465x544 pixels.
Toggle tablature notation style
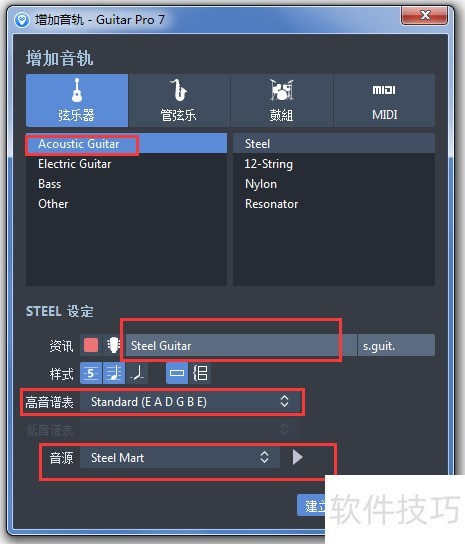click(x=91, y=373)
